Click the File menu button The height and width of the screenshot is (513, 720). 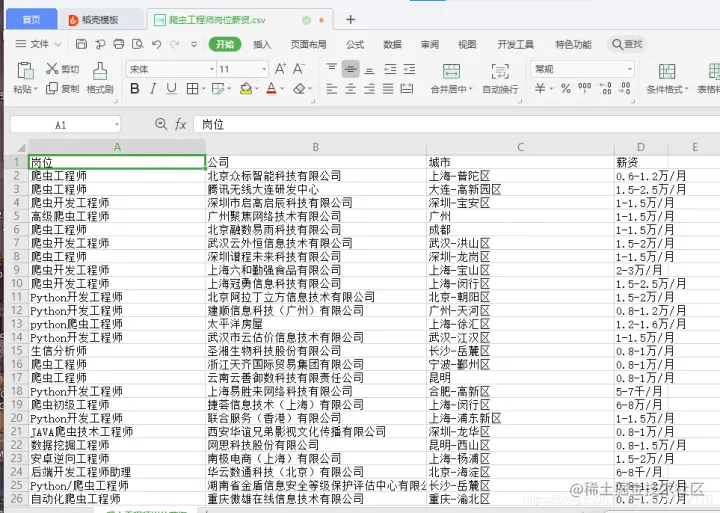click(39, 44)
